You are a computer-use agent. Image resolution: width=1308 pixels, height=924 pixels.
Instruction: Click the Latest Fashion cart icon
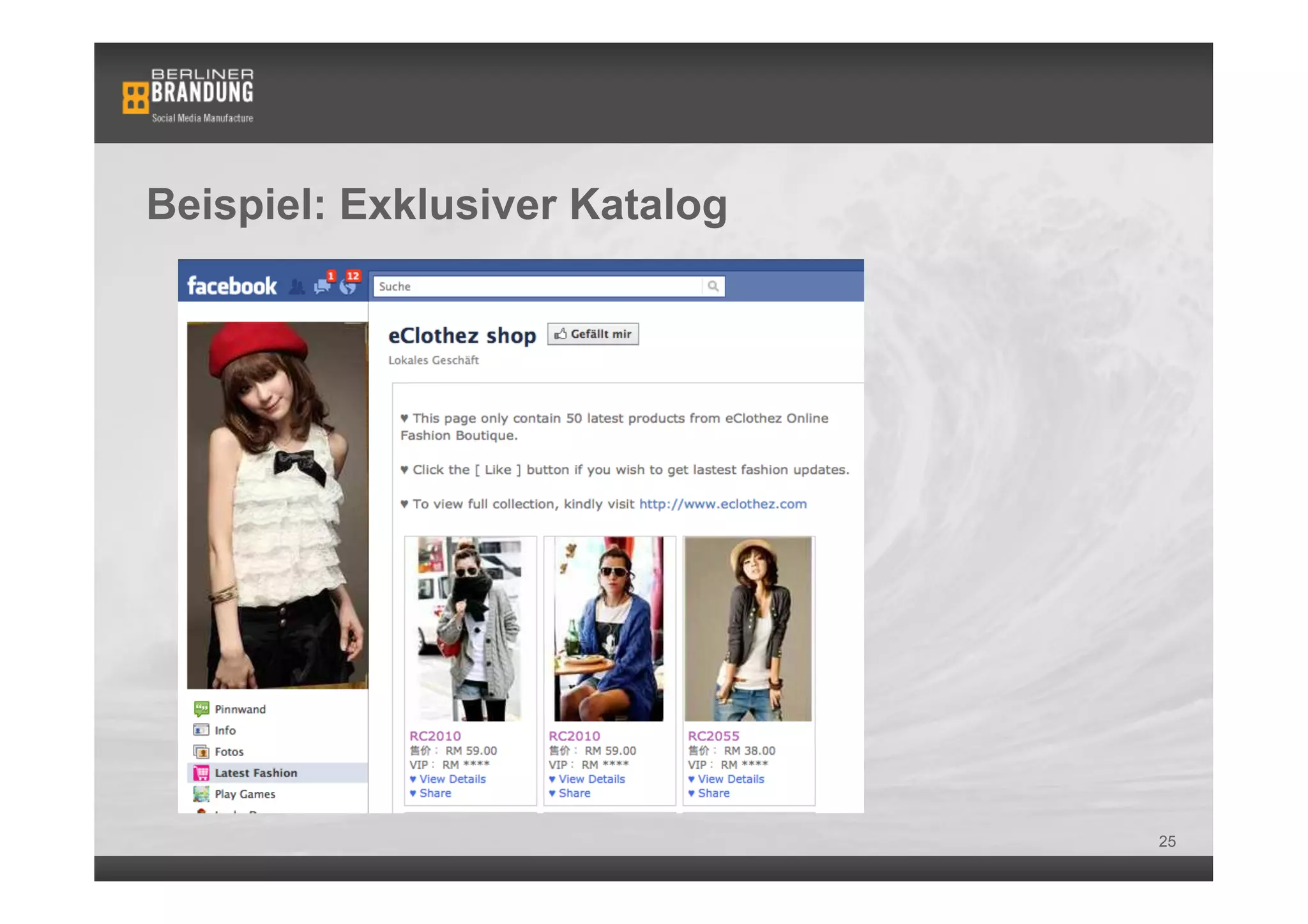pos(201,773)
